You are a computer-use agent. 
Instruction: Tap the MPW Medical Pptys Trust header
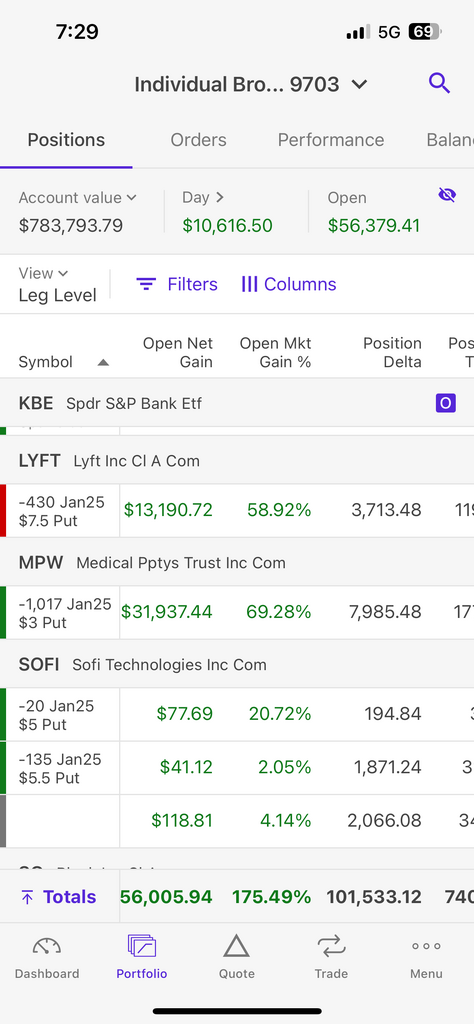[x=237, y=562]
